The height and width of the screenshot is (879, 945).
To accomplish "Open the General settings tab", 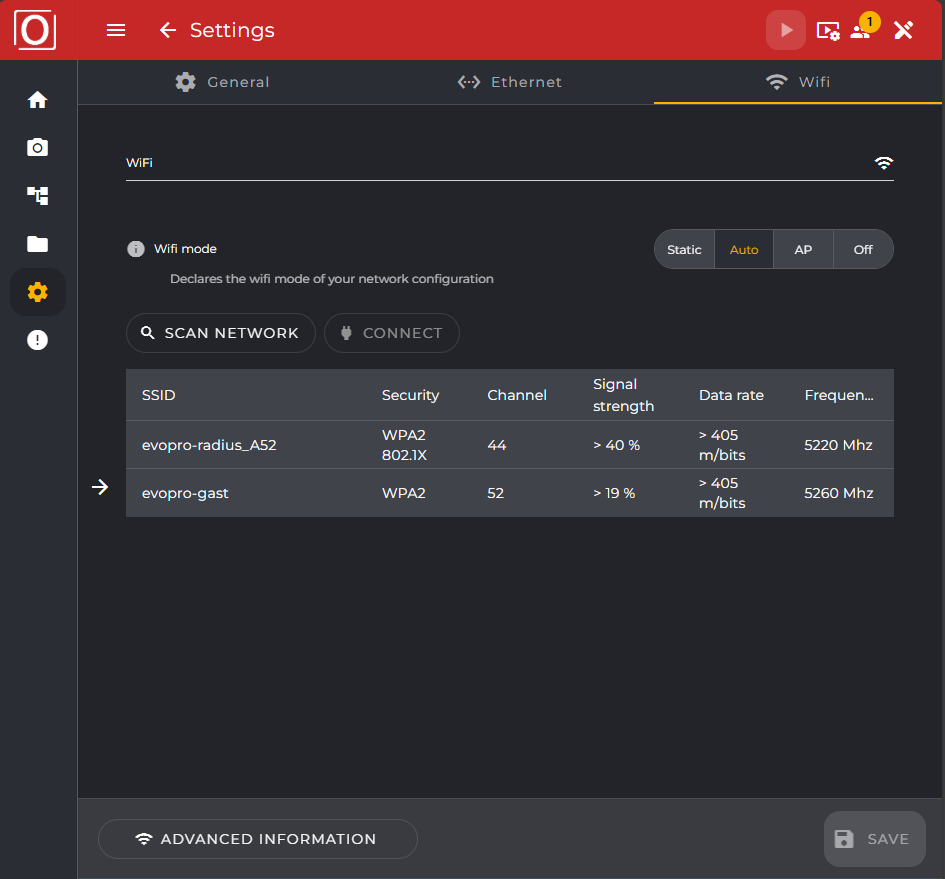I will pos(222,82).
